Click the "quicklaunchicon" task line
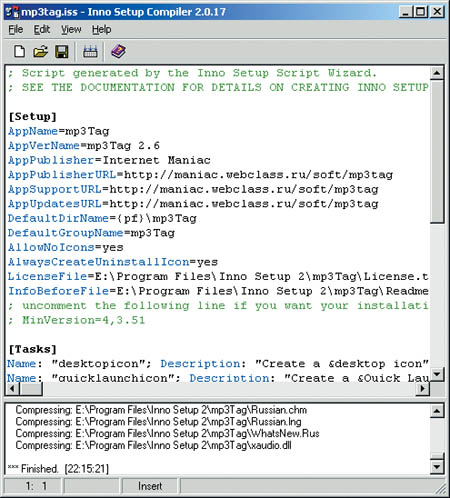 pos(218,378)
